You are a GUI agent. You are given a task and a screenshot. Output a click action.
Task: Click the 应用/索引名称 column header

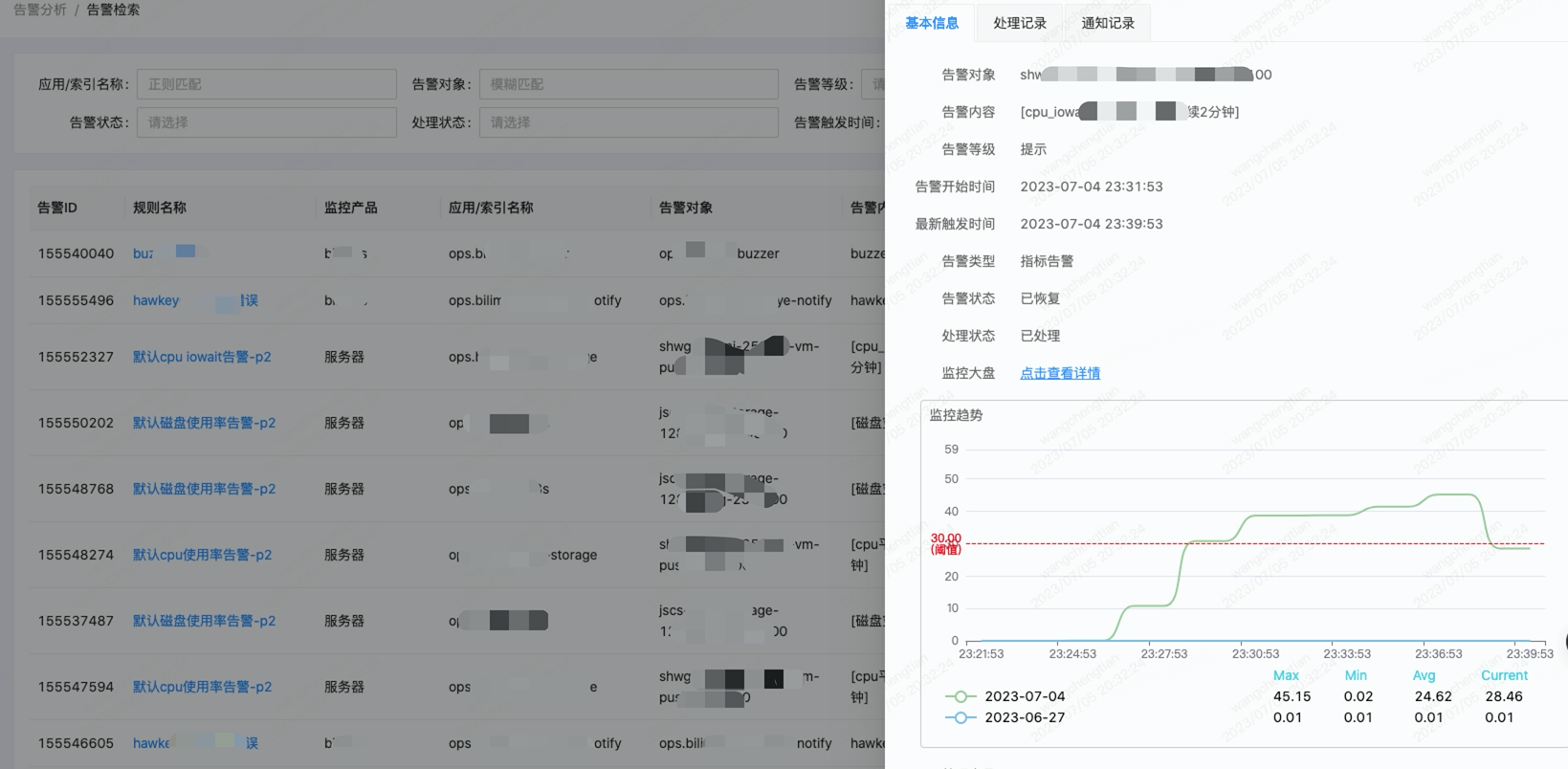491,208
